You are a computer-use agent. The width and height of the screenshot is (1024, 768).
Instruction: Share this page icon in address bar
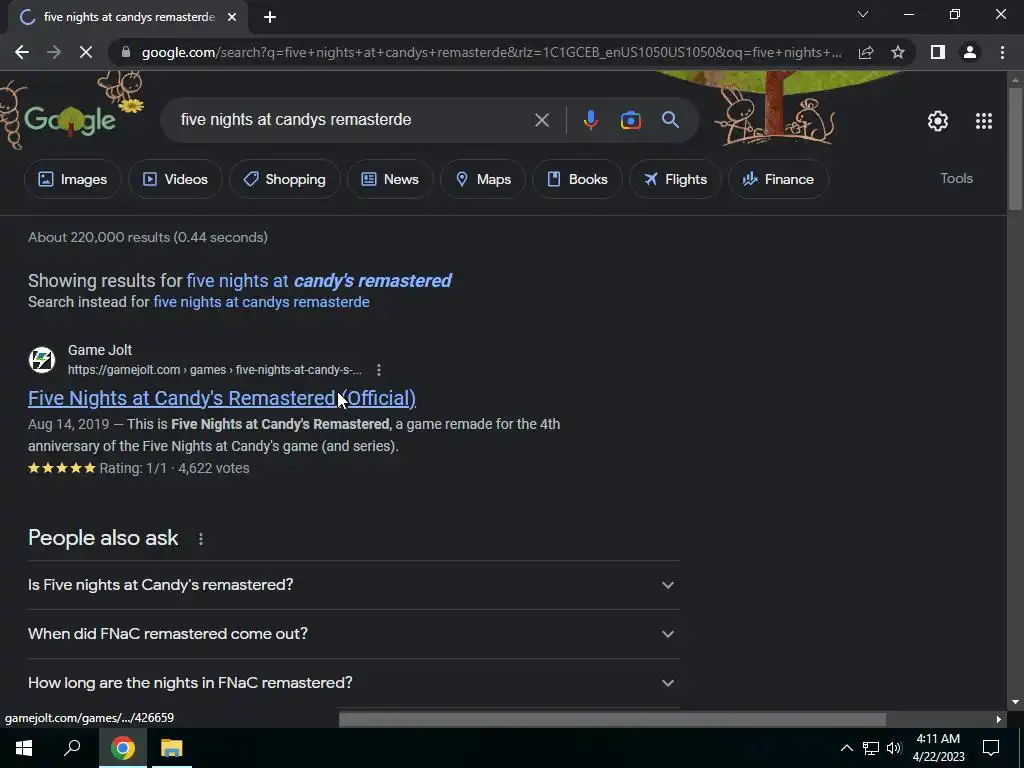point(866,52)
